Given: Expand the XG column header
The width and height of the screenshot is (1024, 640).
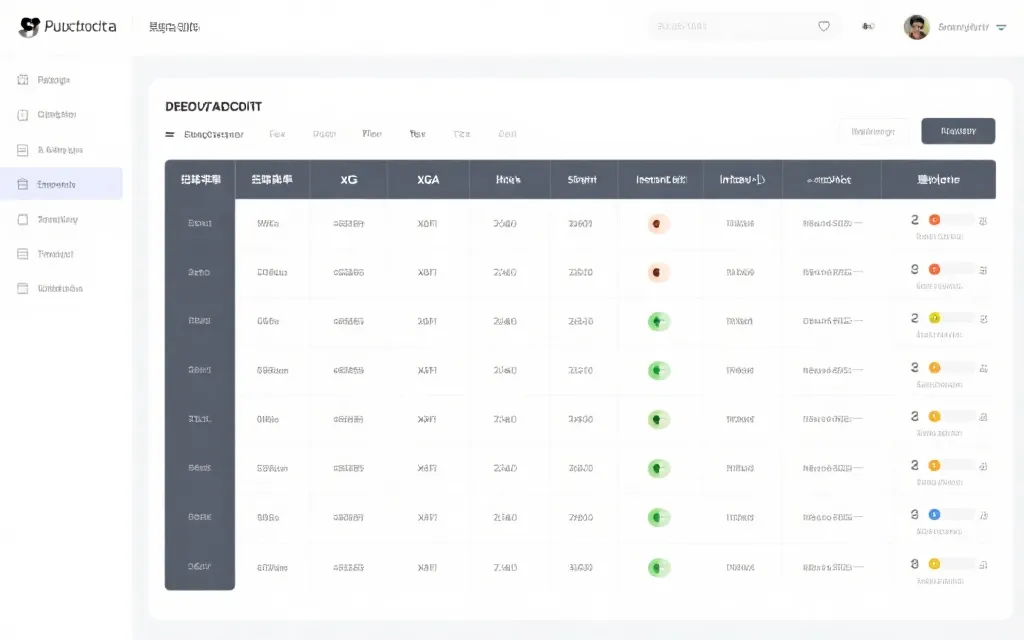Looking at the screenshot, I should click(348, 180).
